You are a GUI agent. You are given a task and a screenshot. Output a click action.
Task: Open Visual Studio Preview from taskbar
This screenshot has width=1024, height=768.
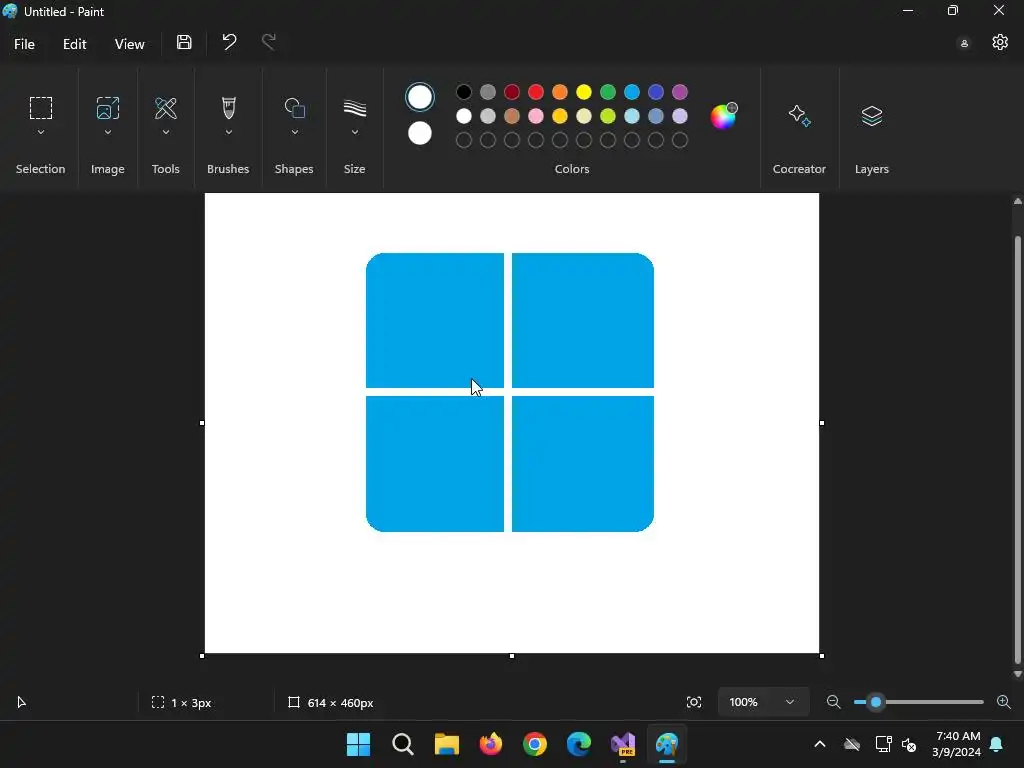[623, 744]
